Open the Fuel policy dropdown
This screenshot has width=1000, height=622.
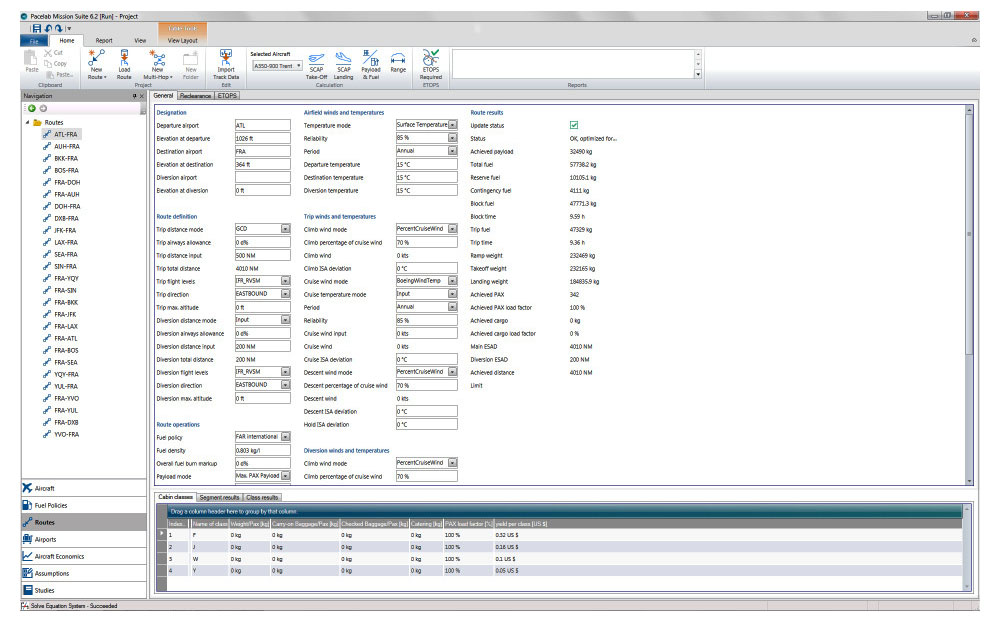click(x=286, y=436)
